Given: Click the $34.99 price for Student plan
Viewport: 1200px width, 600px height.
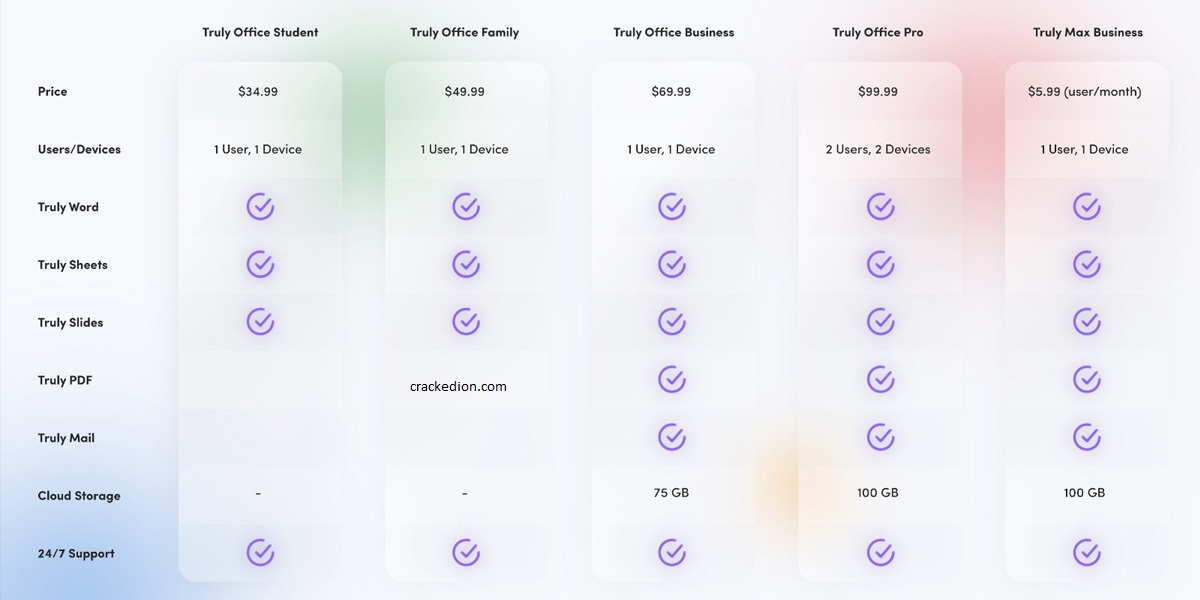Looking at the screenshot, I should click(258, 91).
